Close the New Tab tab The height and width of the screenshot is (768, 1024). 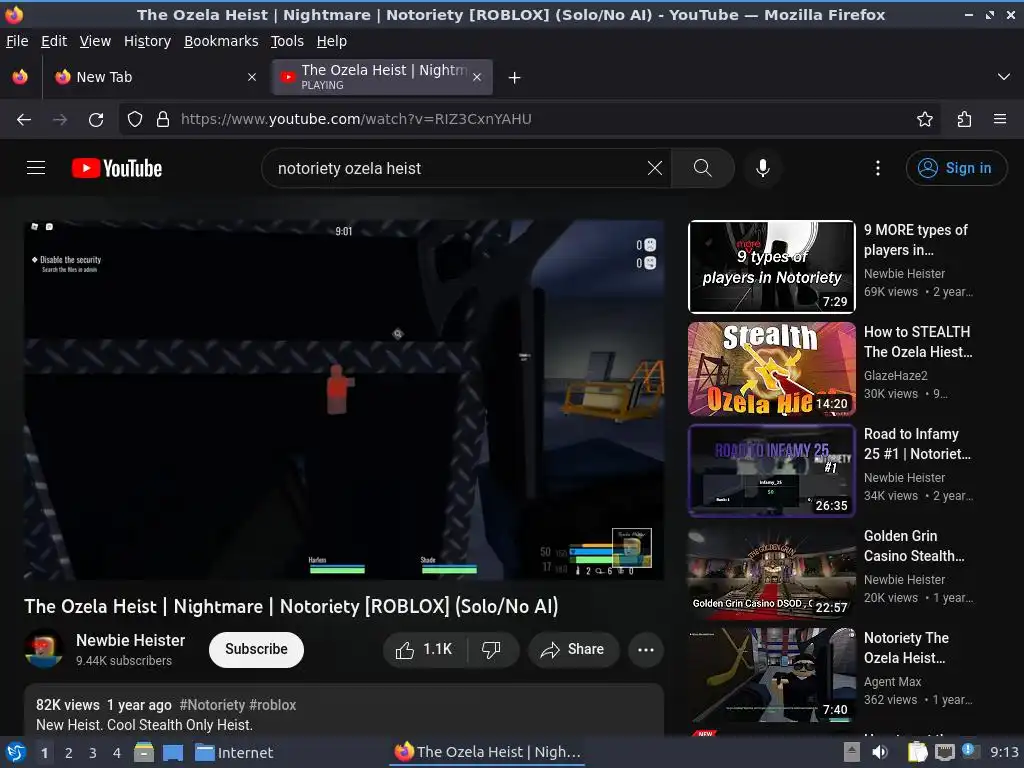pyautogui.click(x=252, y=77)
